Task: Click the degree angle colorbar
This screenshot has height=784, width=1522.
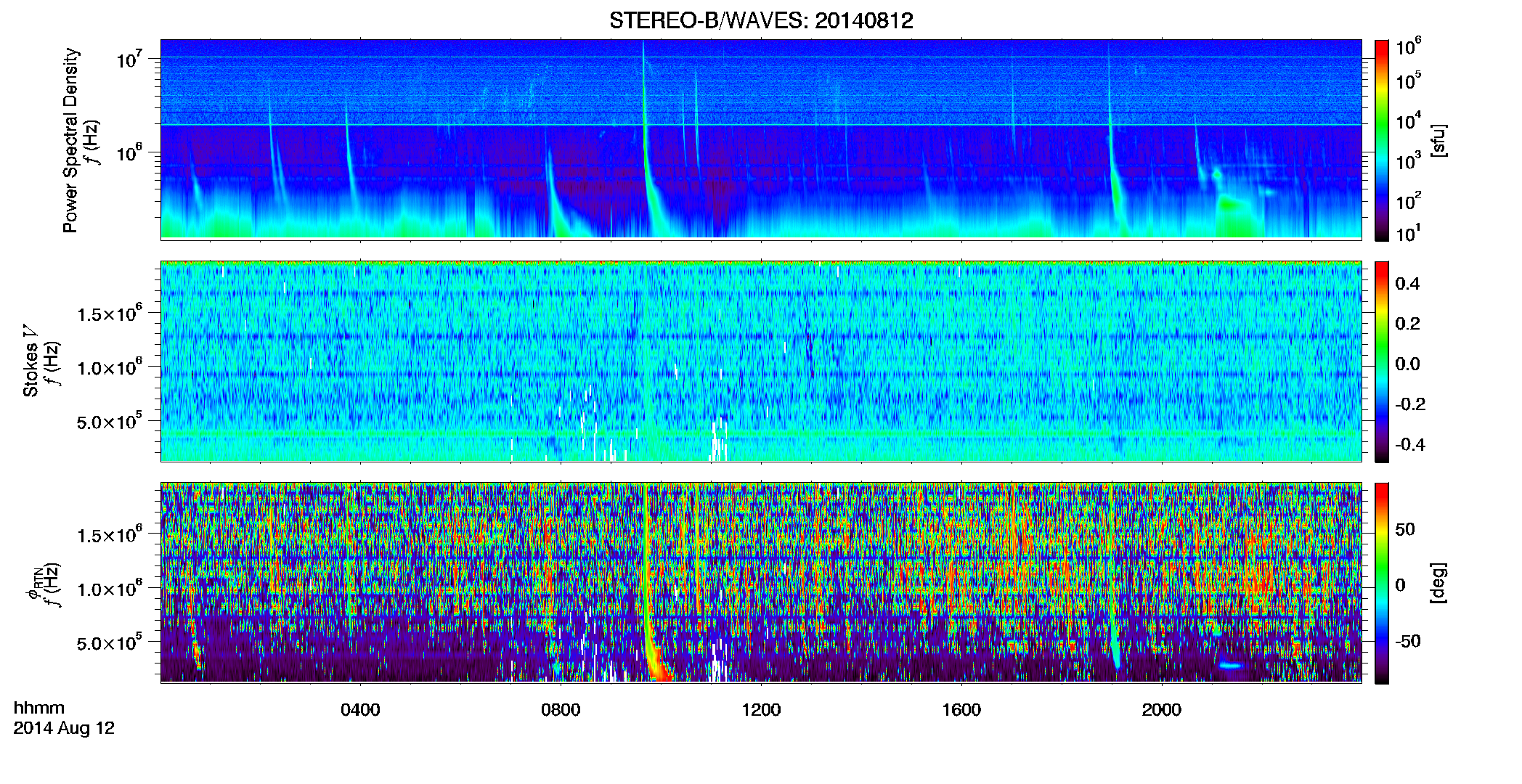Action: [1382, 583]
